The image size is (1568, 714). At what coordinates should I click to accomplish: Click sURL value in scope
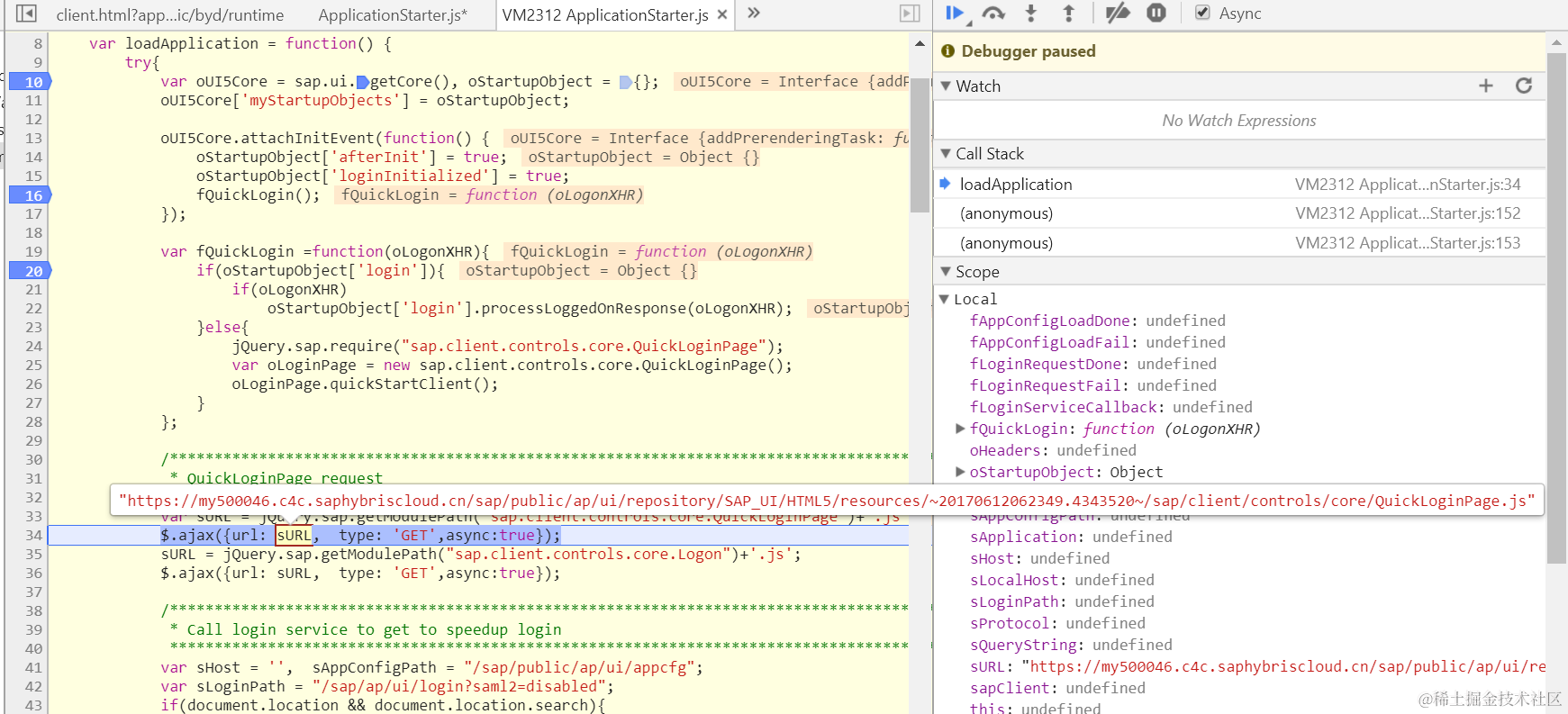point(1287,666)
